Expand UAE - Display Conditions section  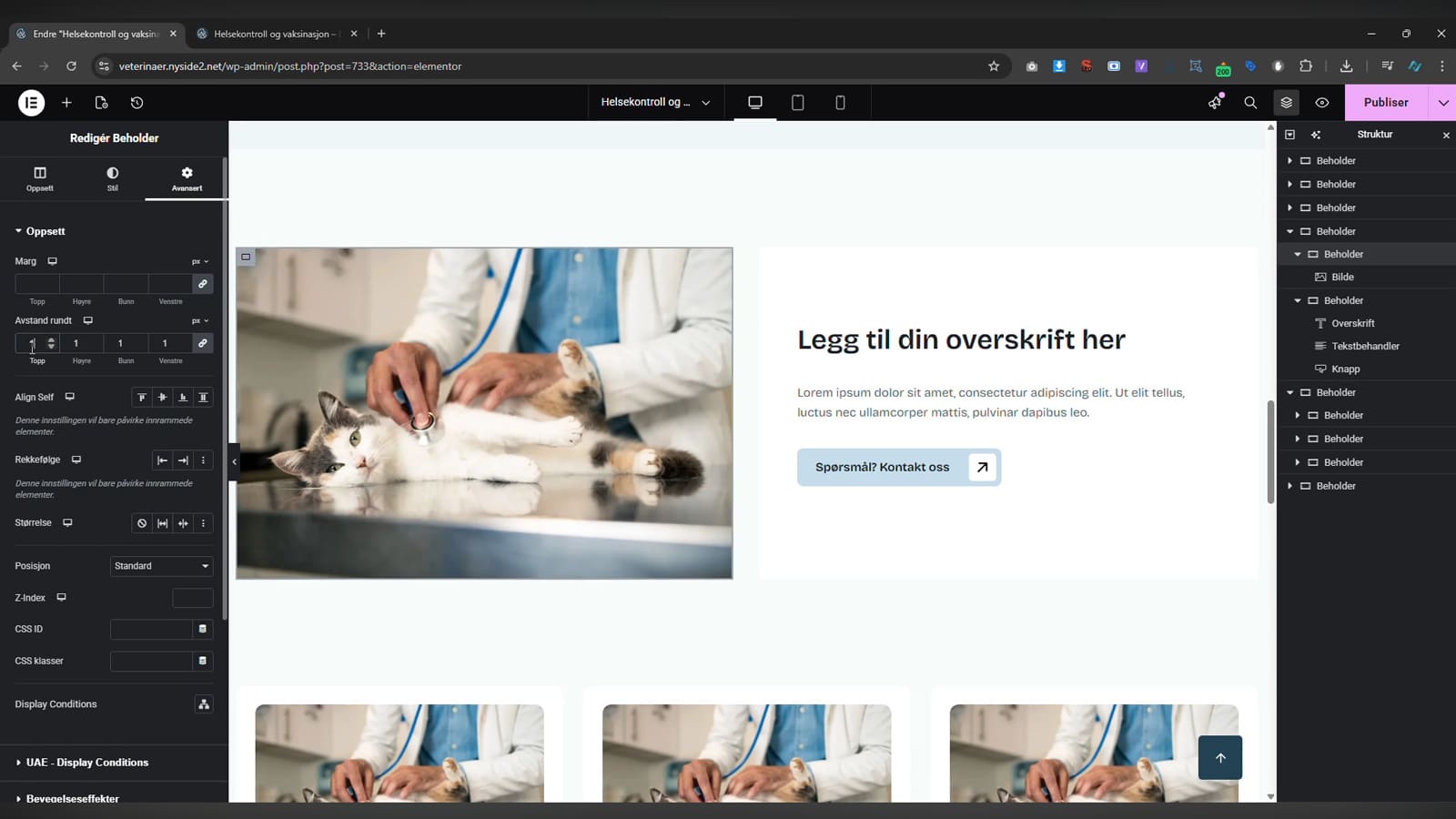(x=87, y=763)
